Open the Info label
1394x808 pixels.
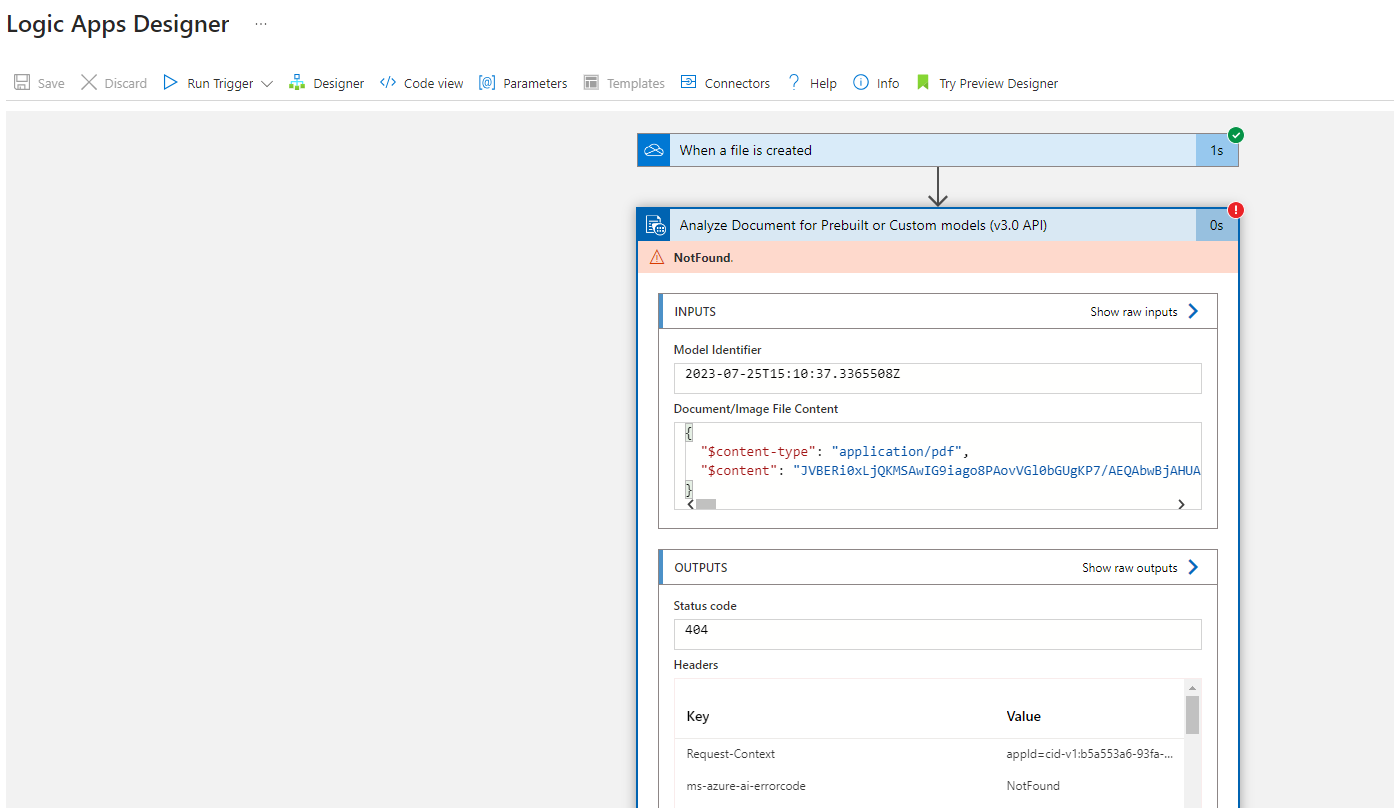888,84
